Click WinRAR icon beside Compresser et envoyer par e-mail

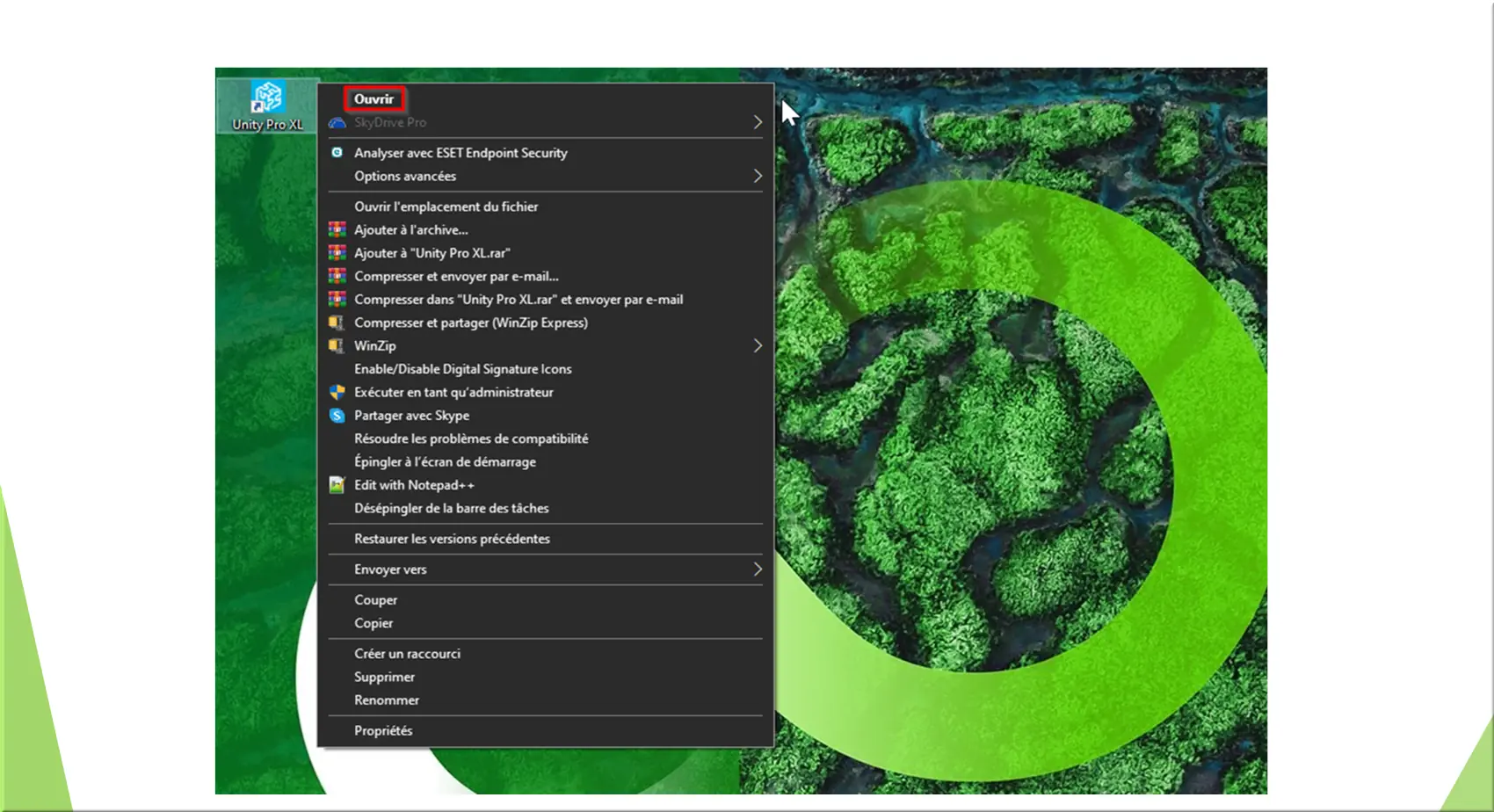337,276
